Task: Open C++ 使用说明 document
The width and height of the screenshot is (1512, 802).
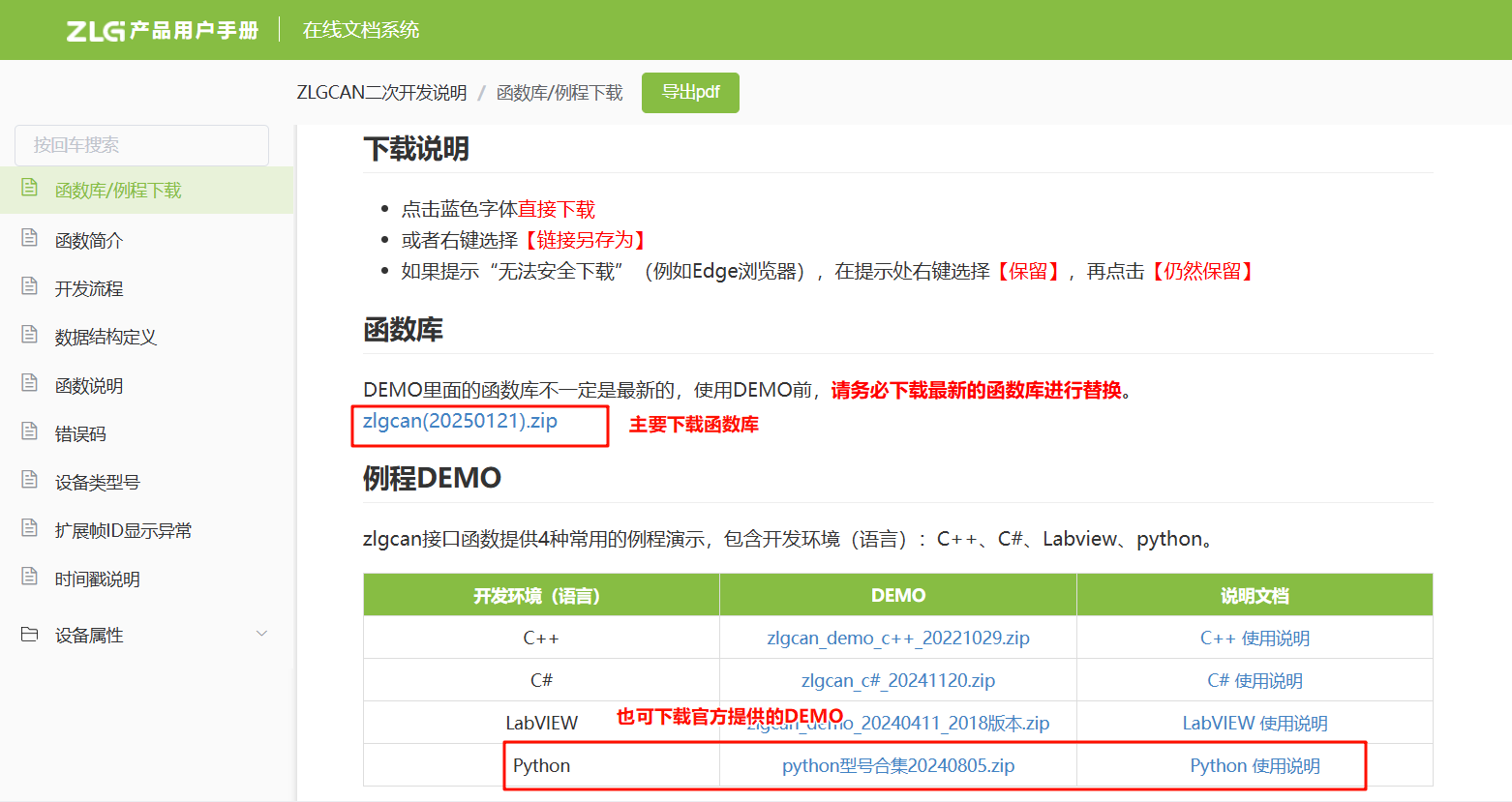Action: (1255, 638)
